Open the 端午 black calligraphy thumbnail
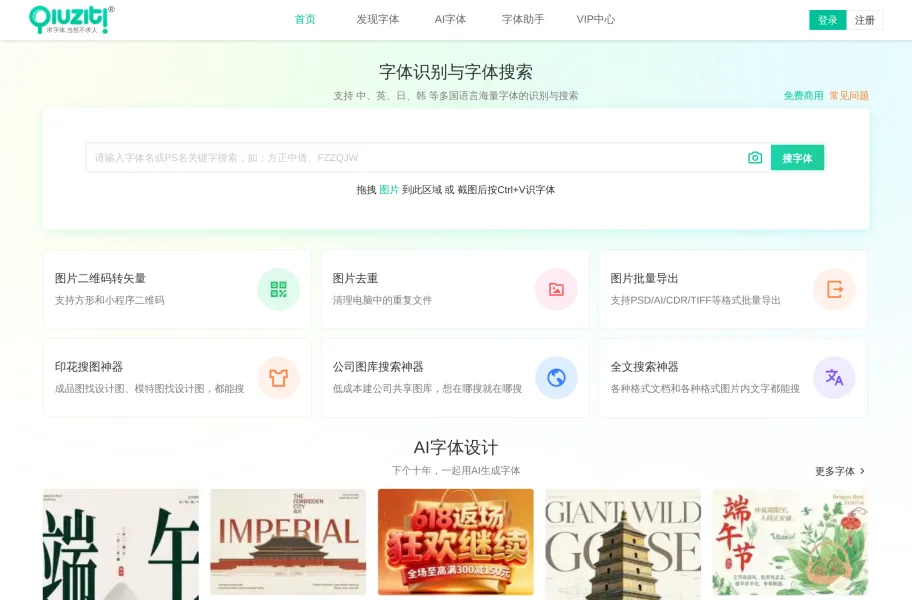This screenshot has height=600, width=912. [121, 544]
